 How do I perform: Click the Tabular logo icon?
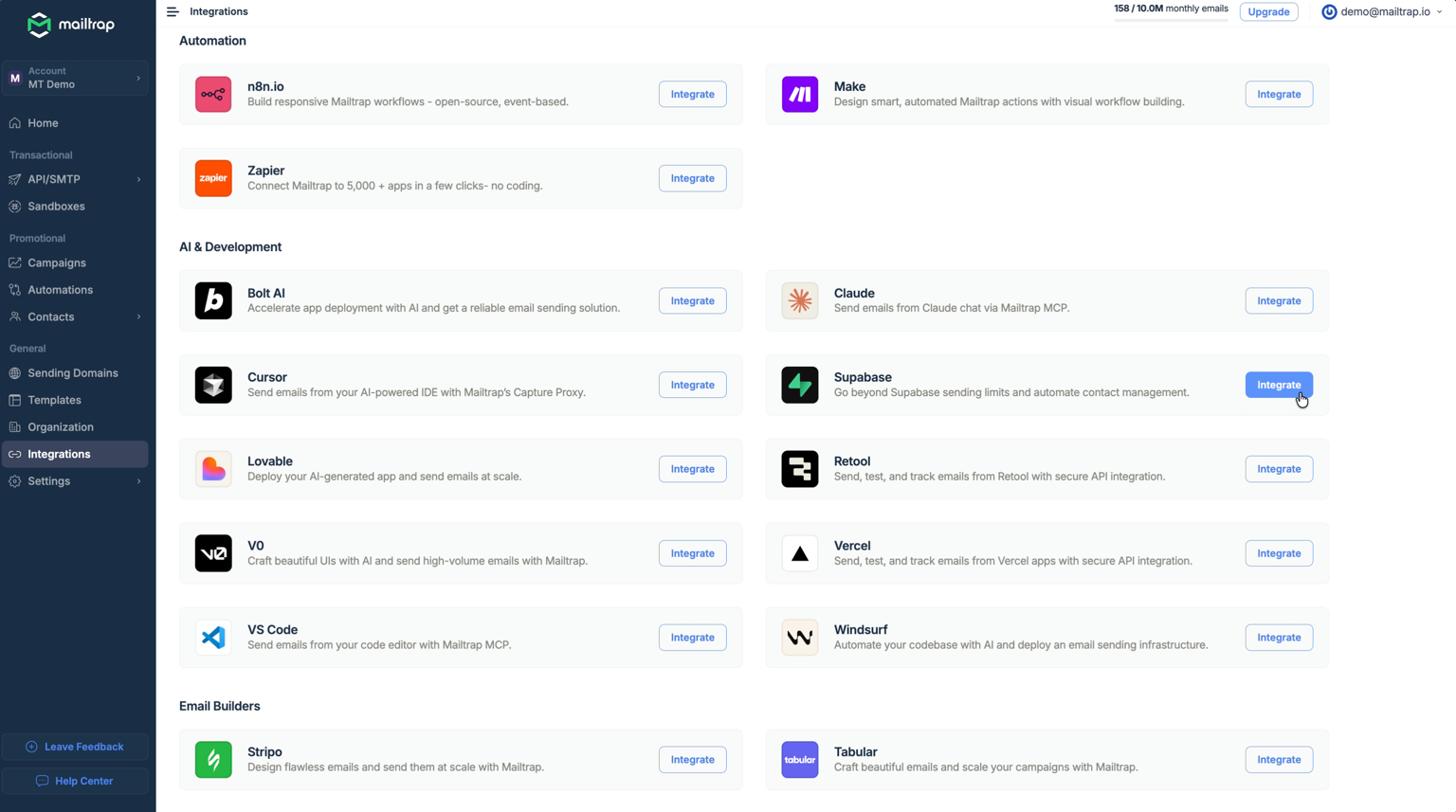pos(799,760)
